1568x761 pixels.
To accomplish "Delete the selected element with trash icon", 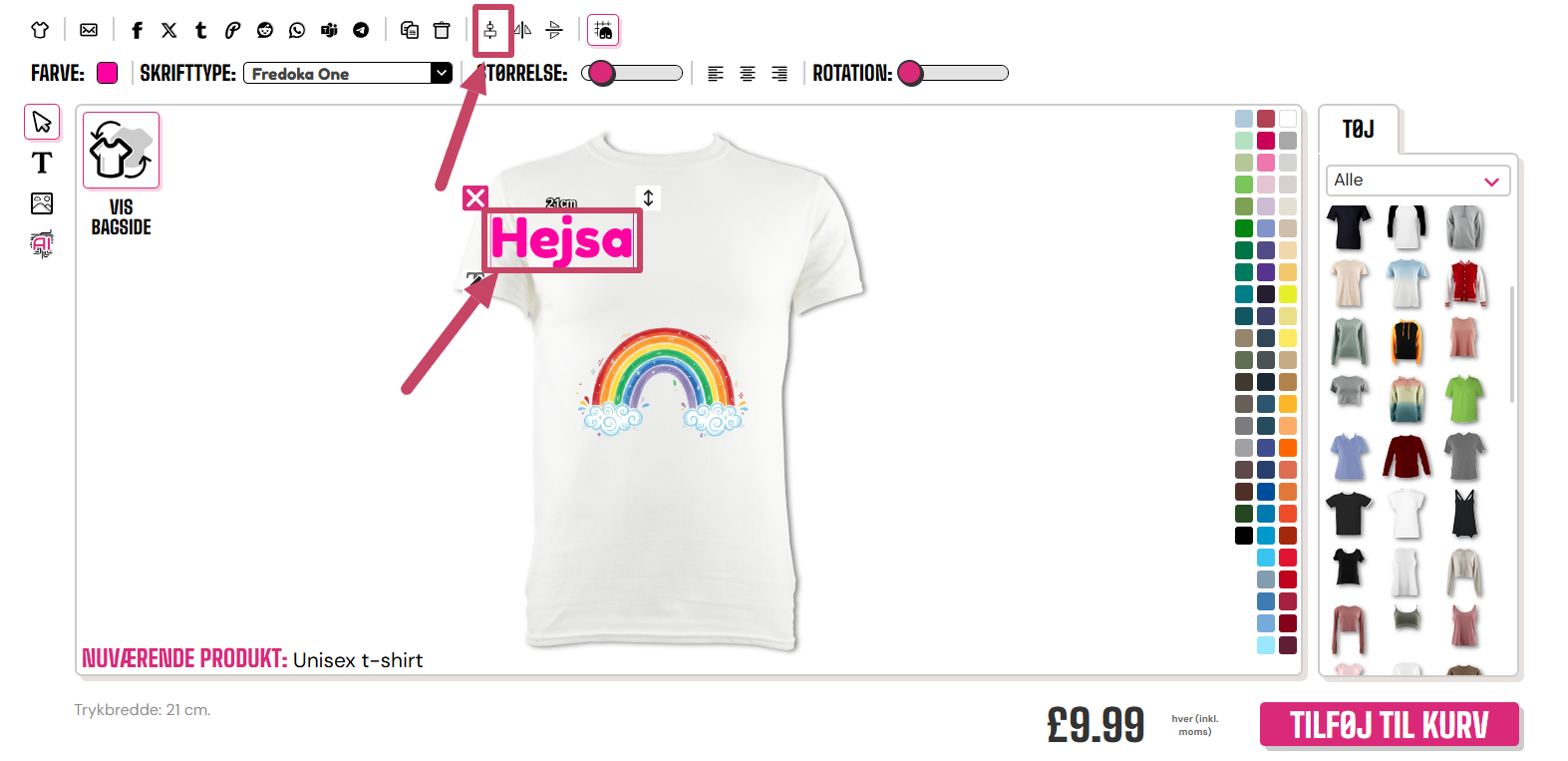I will [x=442, y=30].
